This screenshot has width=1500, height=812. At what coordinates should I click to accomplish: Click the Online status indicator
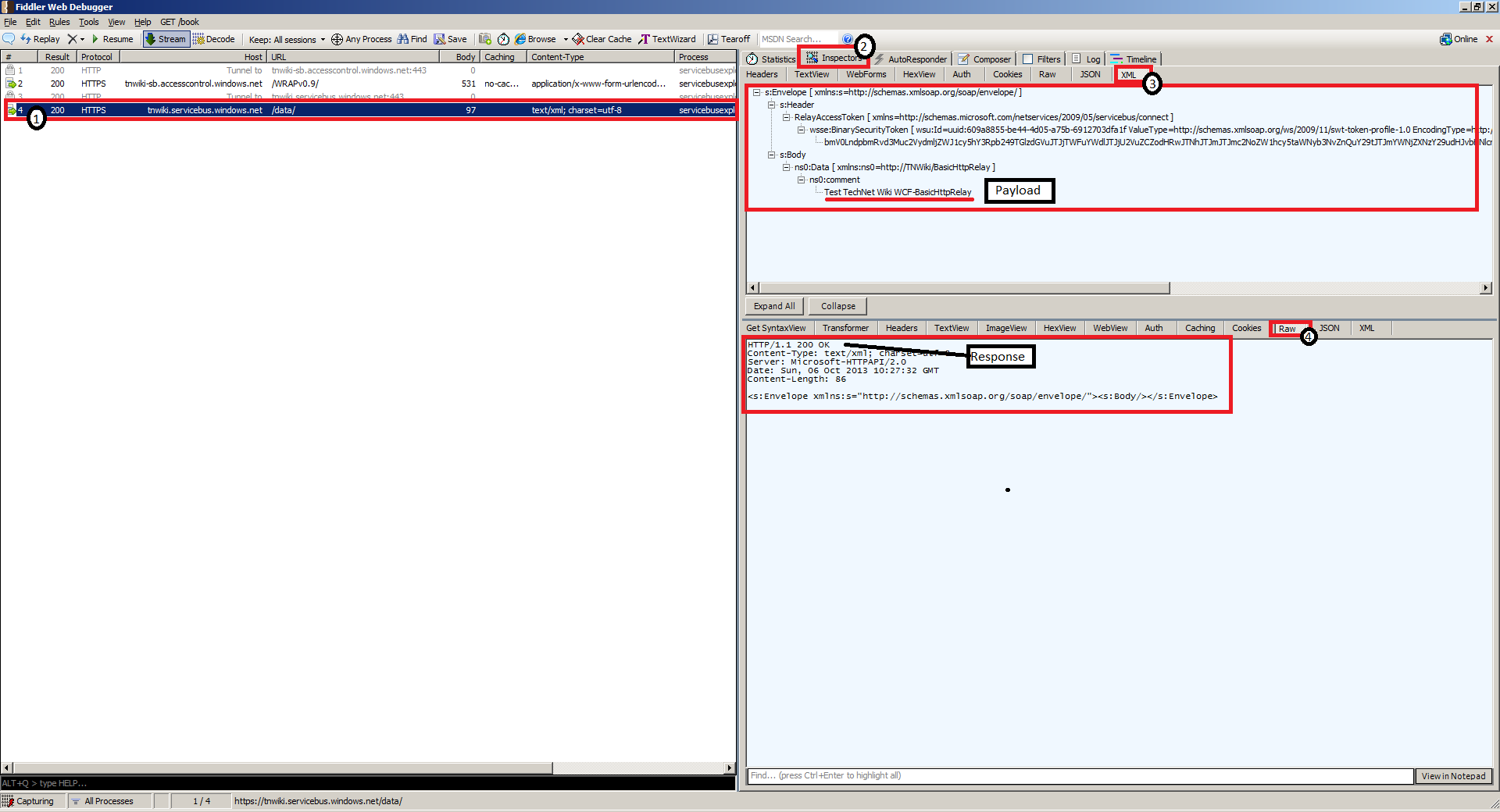tap(1459, 39)
